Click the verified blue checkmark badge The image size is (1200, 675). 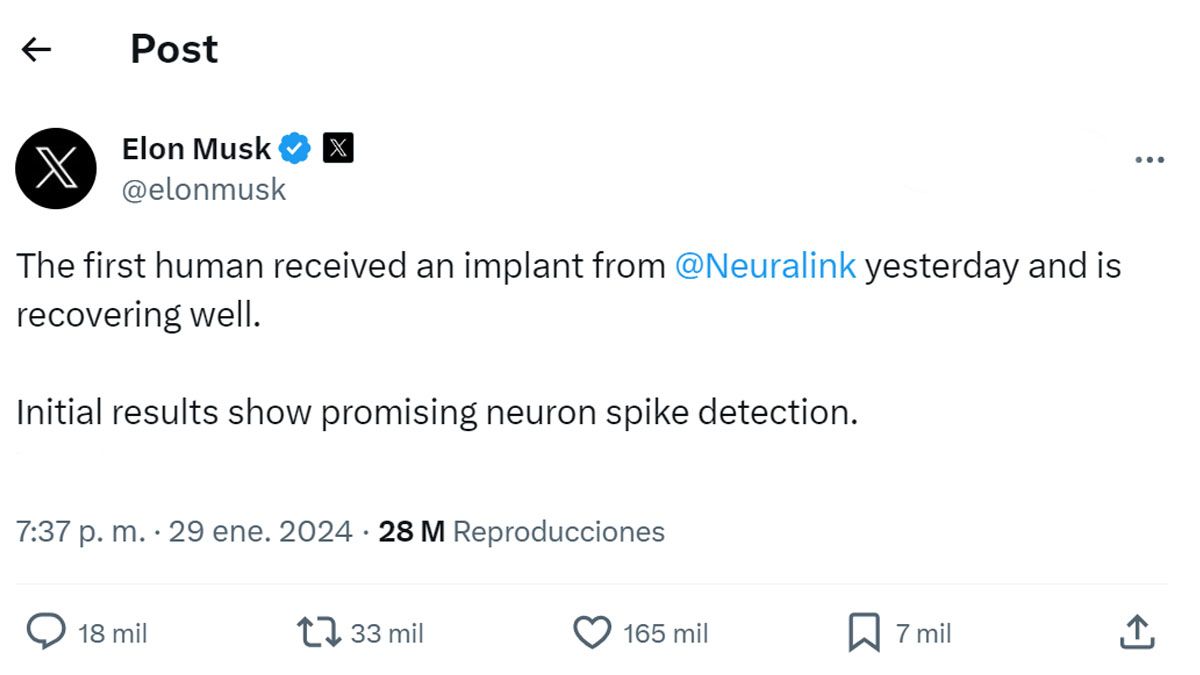pyautogui.click(x=293, y=146)
